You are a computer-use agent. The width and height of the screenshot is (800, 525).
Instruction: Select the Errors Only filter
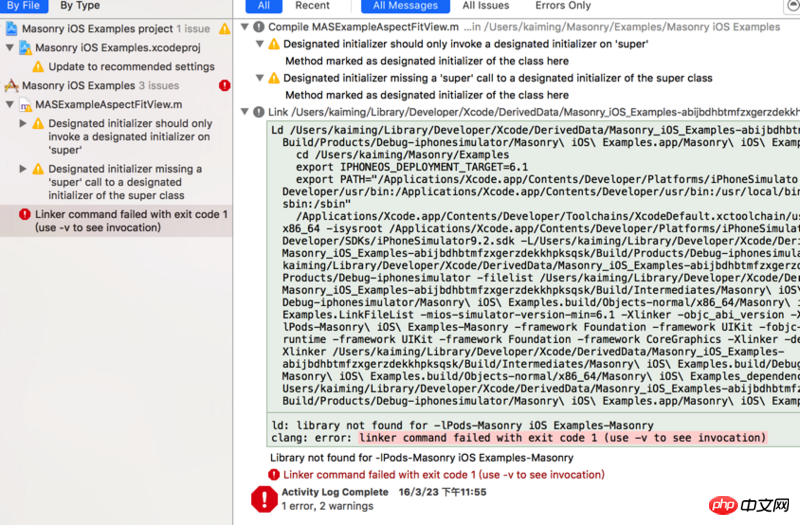point(563,6)
